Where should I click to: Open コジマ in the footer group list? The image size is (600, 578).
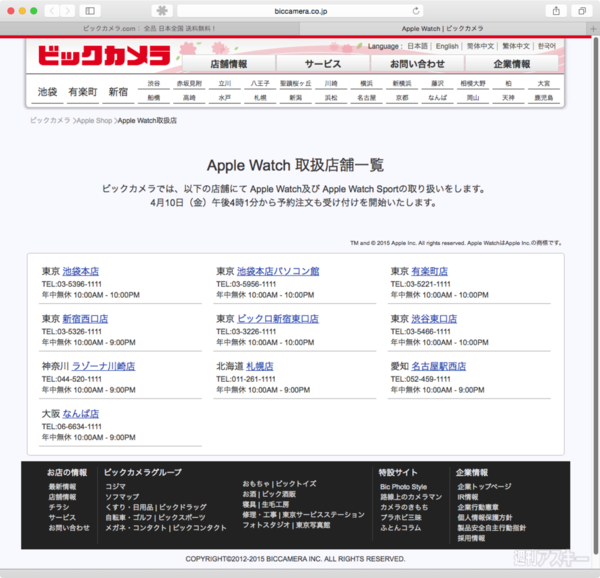115,487
